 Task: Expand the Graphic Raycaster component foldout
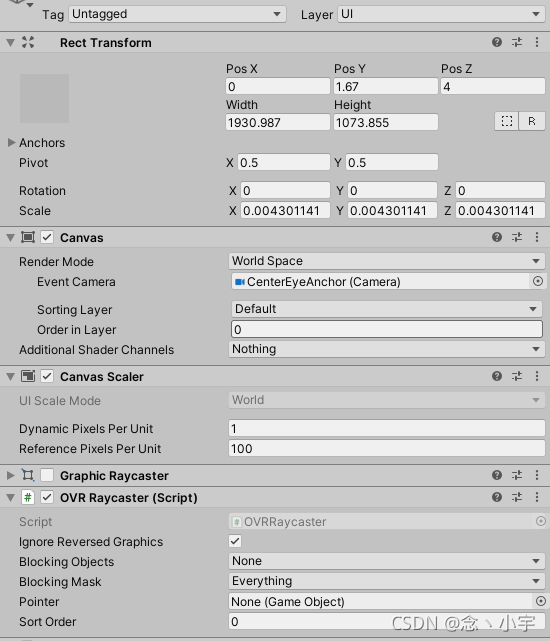[11, 475]
